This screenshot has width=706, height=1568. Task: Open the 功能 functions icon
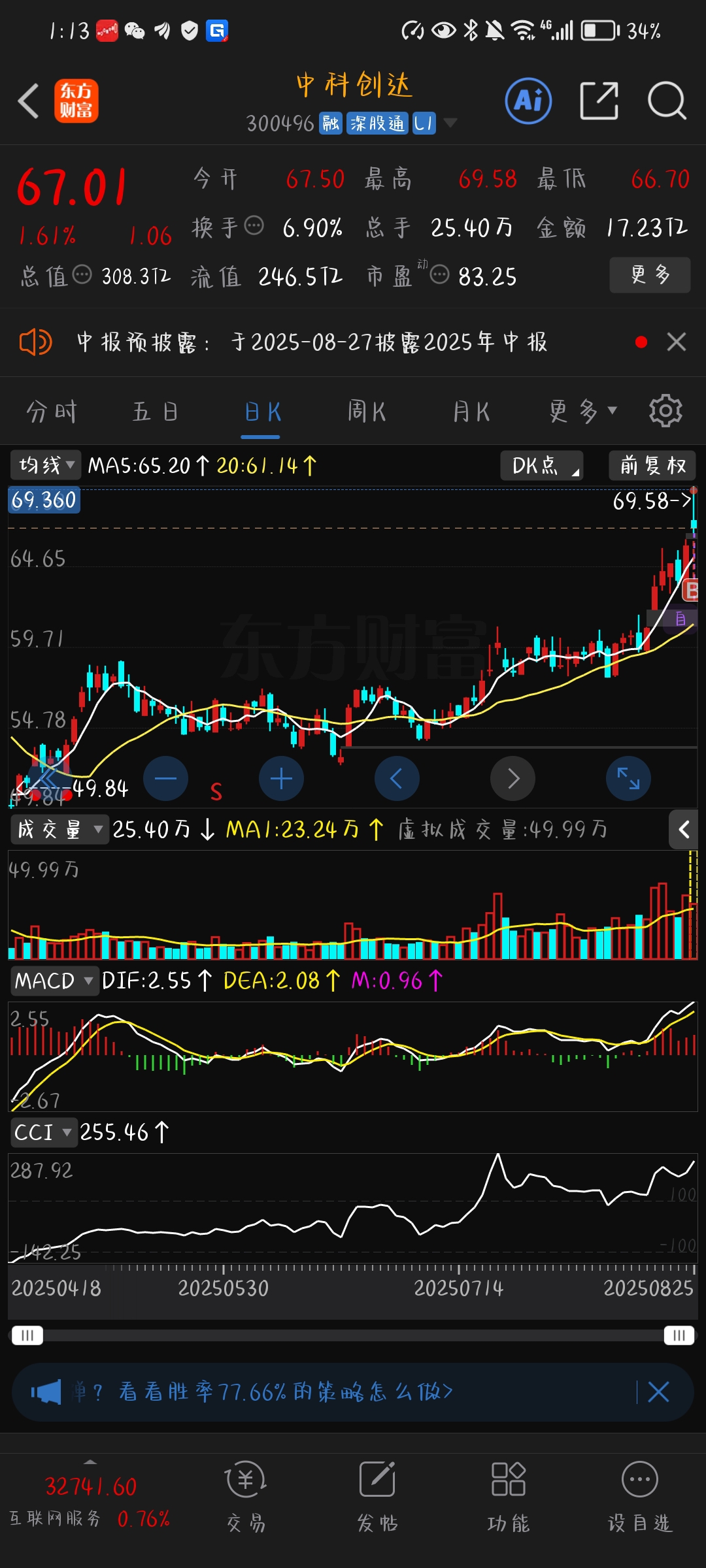[509, 1497]
